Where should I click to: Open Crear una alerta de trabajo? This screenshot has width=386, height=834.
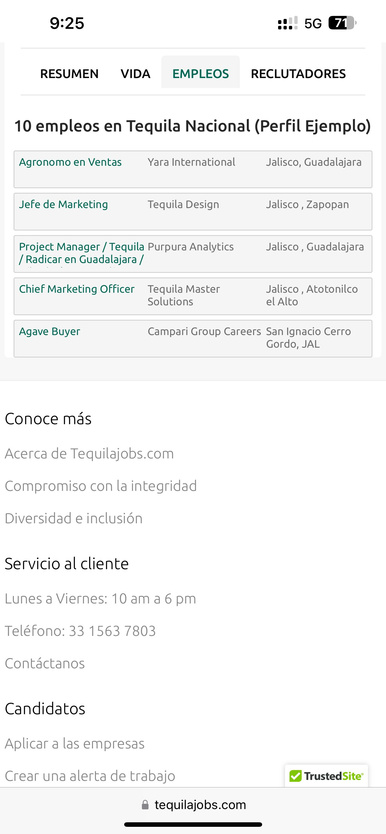click(90, 777)
